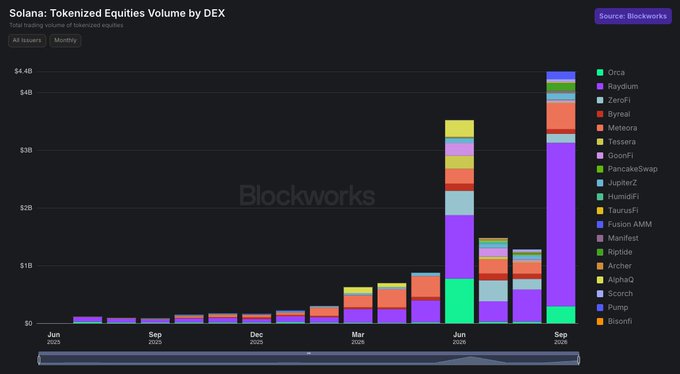Click the range slider top center grip
The height and width of the screenshot is (374, 680).
[x=309, y=354]
